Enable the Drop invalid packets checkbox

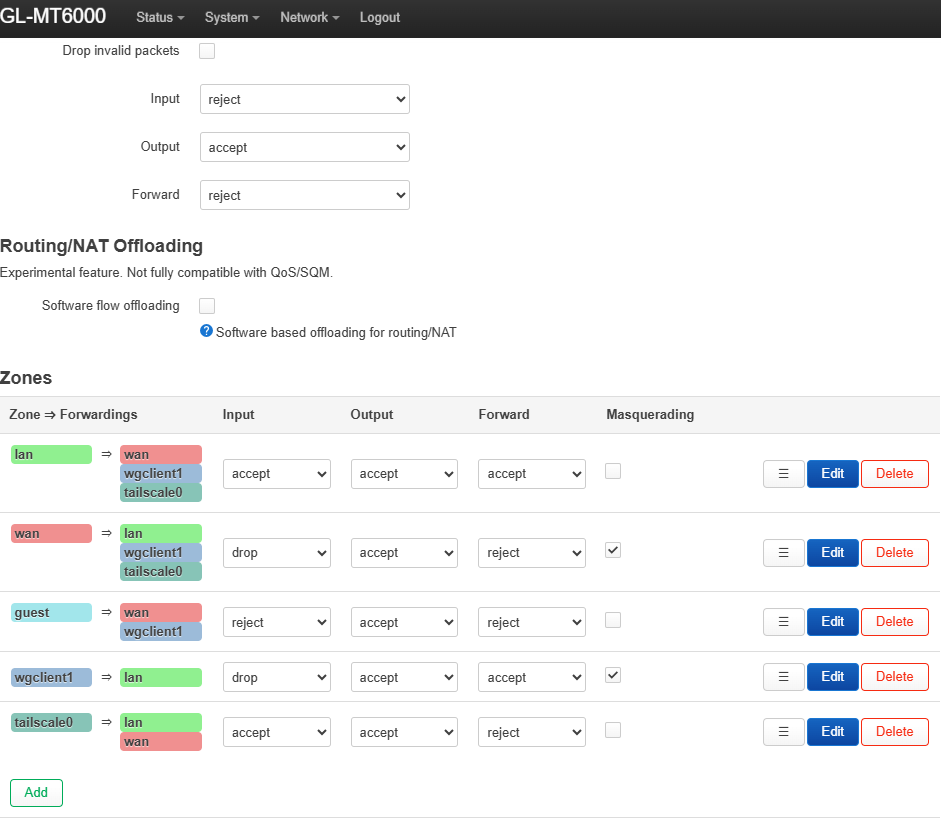pyautogui.click(x=207, y=51)
